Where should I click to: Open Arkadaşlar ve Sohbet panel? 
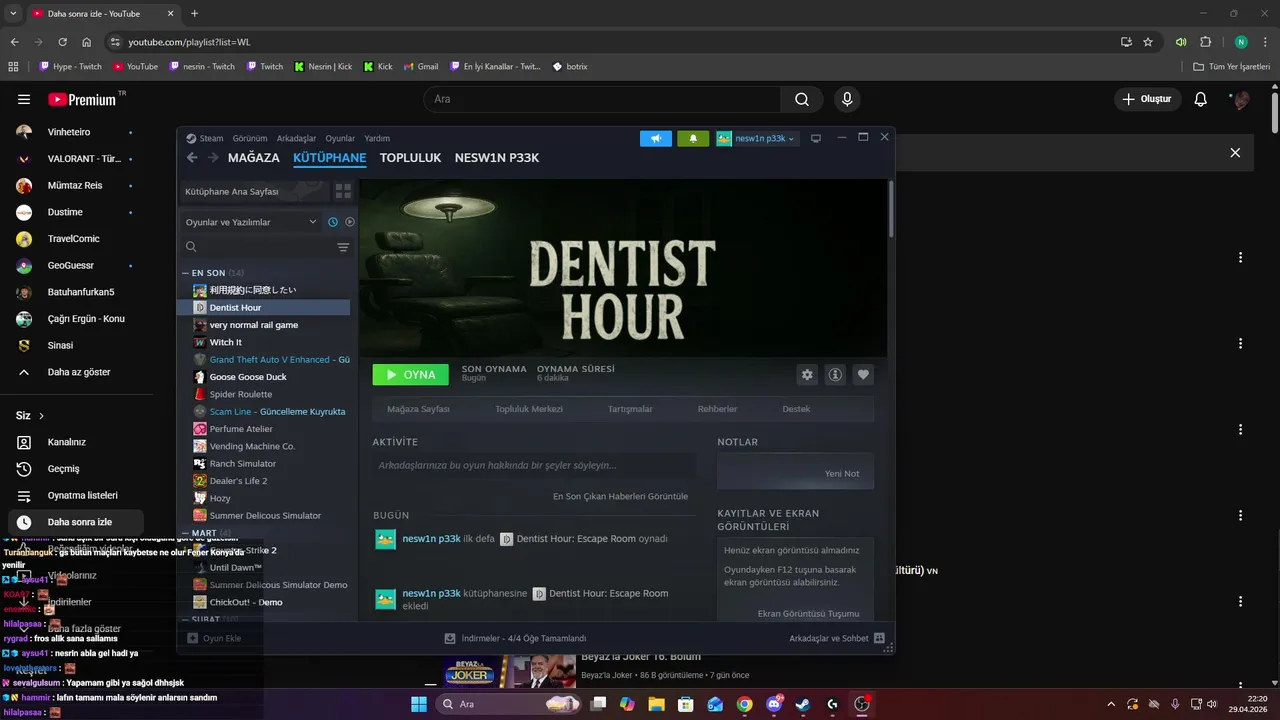837,638
